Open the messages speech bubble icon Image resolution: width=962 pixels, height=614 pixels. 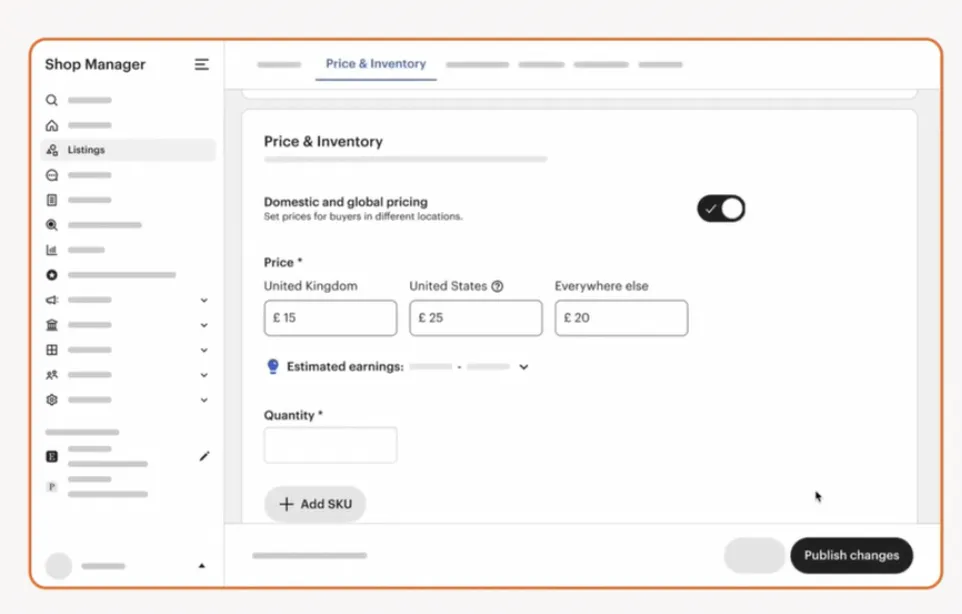(x=52, y=175)
